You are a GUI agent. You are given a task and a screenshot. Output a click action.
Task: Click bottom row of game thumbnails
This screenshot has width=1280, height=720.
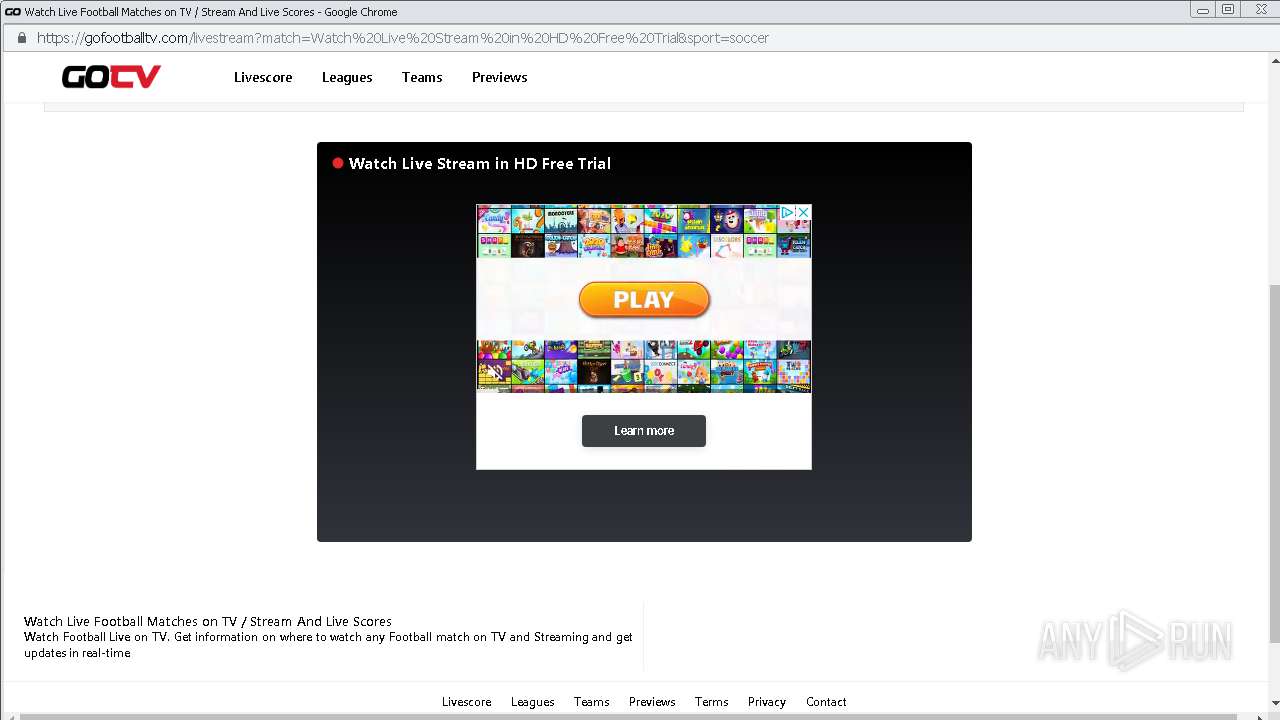point(644,365)
